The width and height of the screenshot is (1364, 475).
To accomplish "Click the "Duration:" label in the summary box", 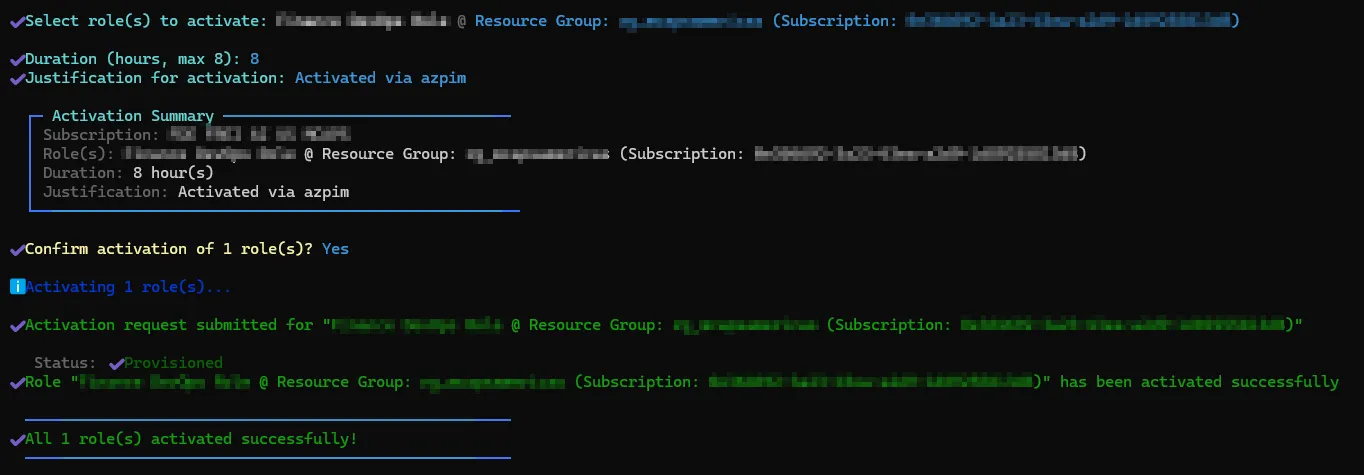I will (x=83, y=173).
